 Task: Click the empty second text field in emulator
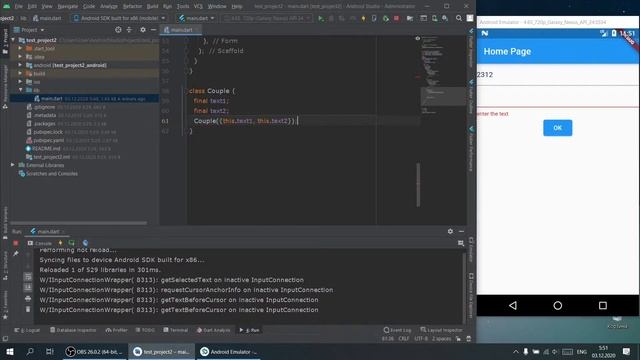(x=558, y=97)
